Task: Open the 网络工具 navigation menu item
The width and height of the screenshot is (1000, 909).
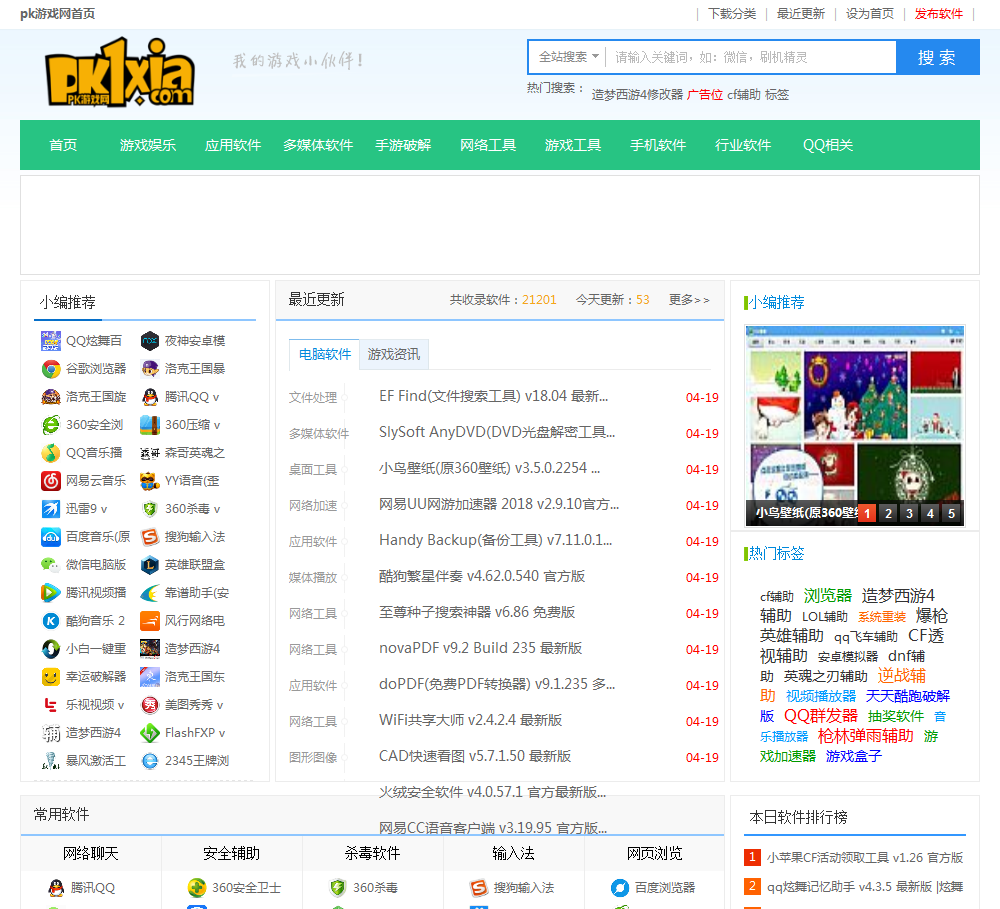Action: tap(488, 145)
